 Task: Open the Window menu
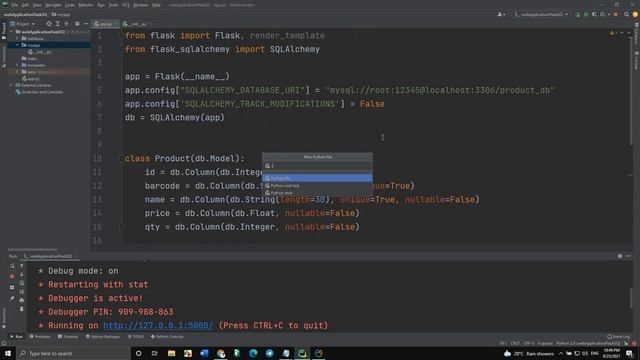141,5
